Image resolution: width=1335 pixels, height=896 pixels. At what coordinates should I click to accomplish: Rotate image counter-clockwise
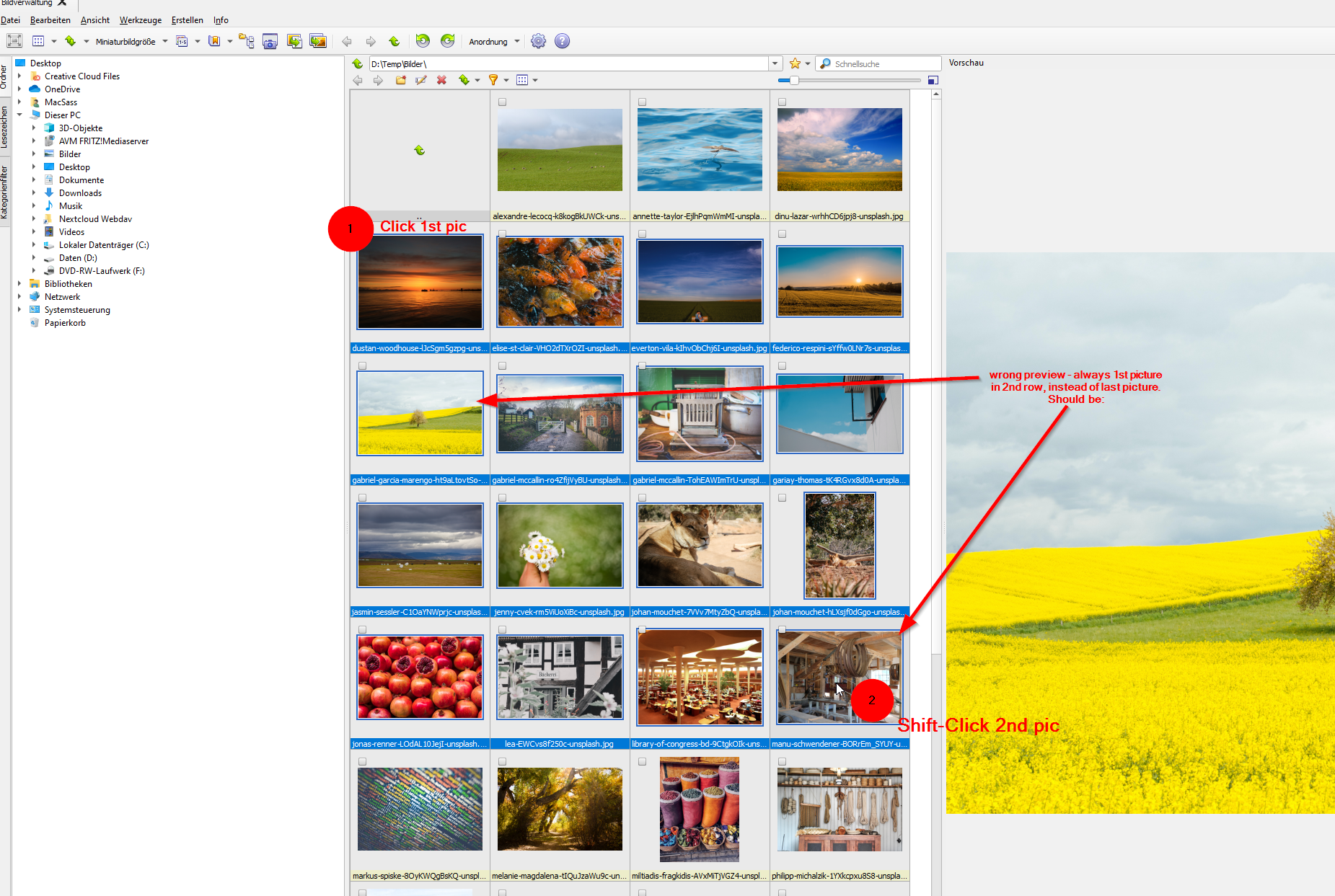pos(423,41)
